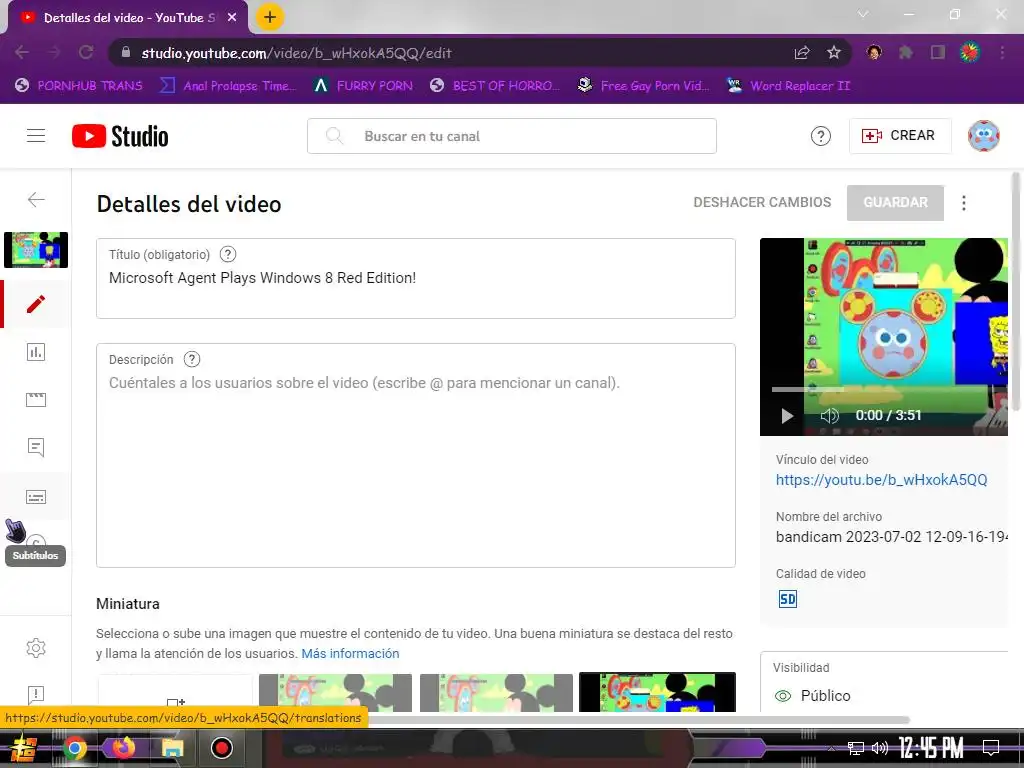Click the Windows Start button
Screen dimensions: 1024x768
[x=24, y=748]
